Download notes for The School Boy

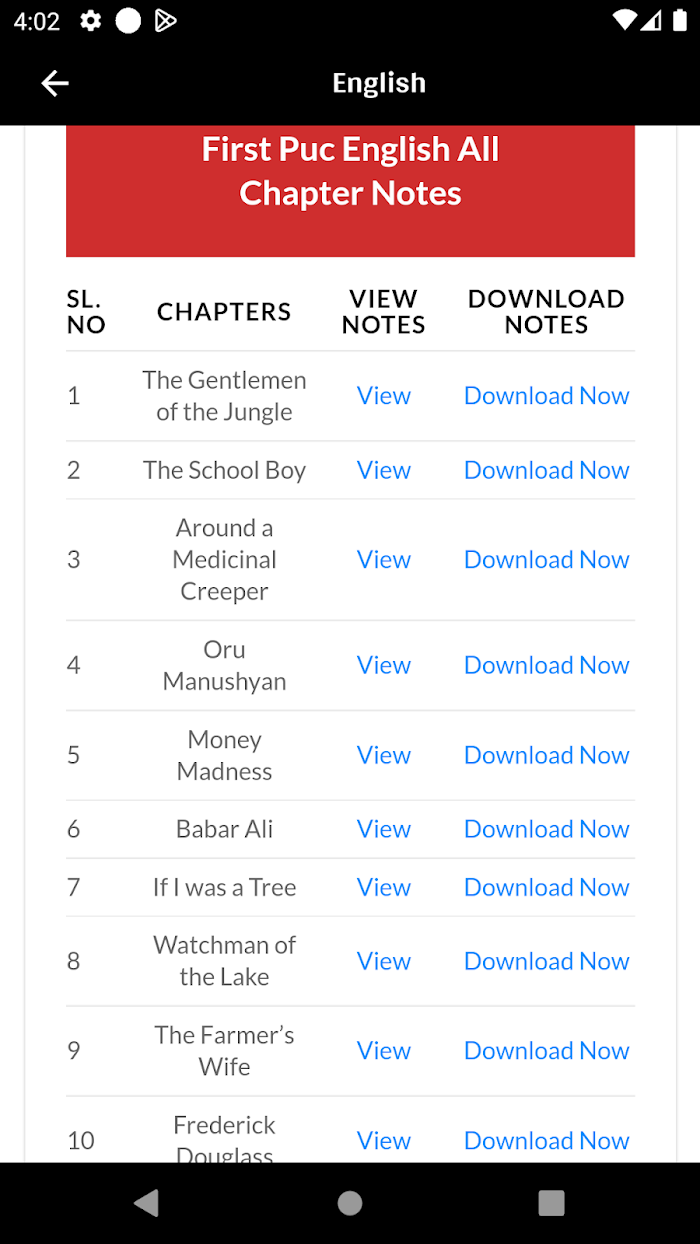[x=547, y=470]
